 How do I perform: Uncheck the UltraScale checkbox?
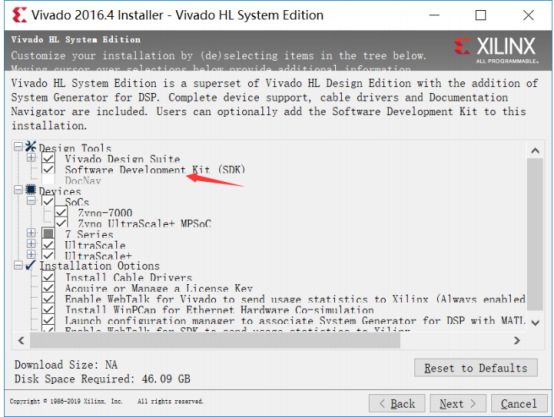(48, 244)
